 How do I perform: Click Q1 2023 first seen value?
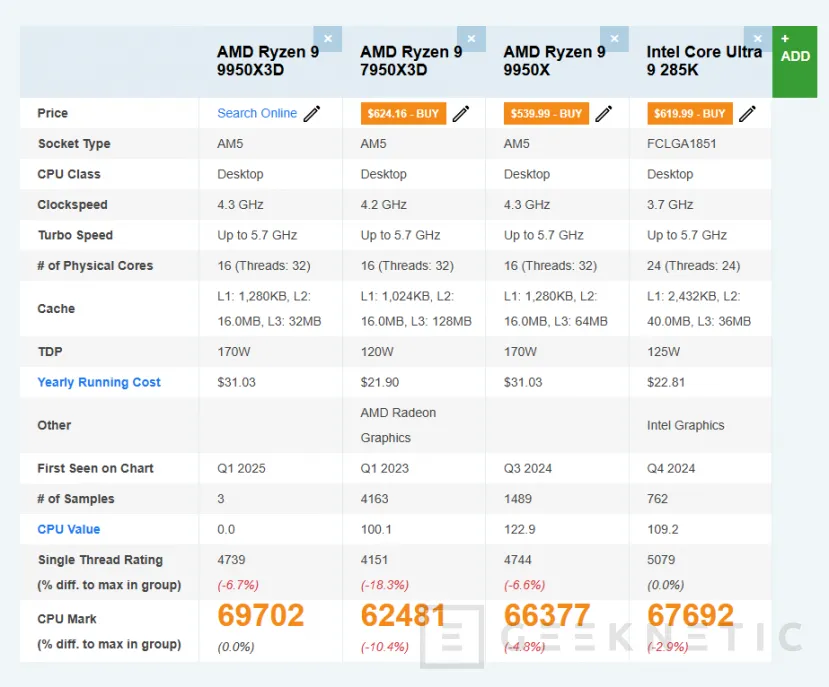point(384,469)
